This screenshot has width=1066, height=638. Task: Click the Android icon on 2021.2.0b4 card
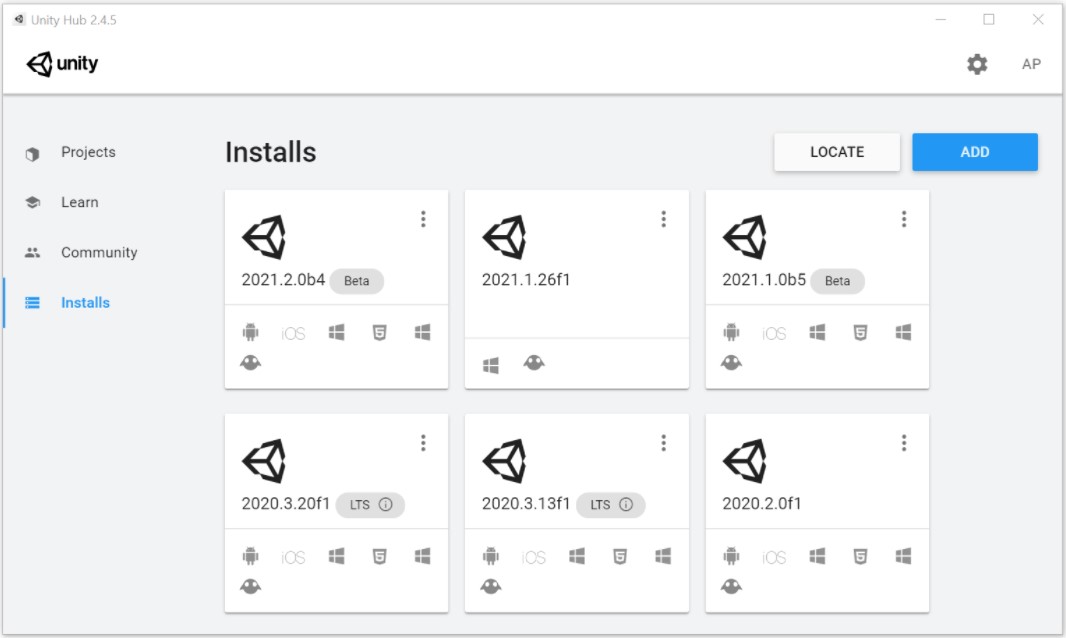[250, 333]
